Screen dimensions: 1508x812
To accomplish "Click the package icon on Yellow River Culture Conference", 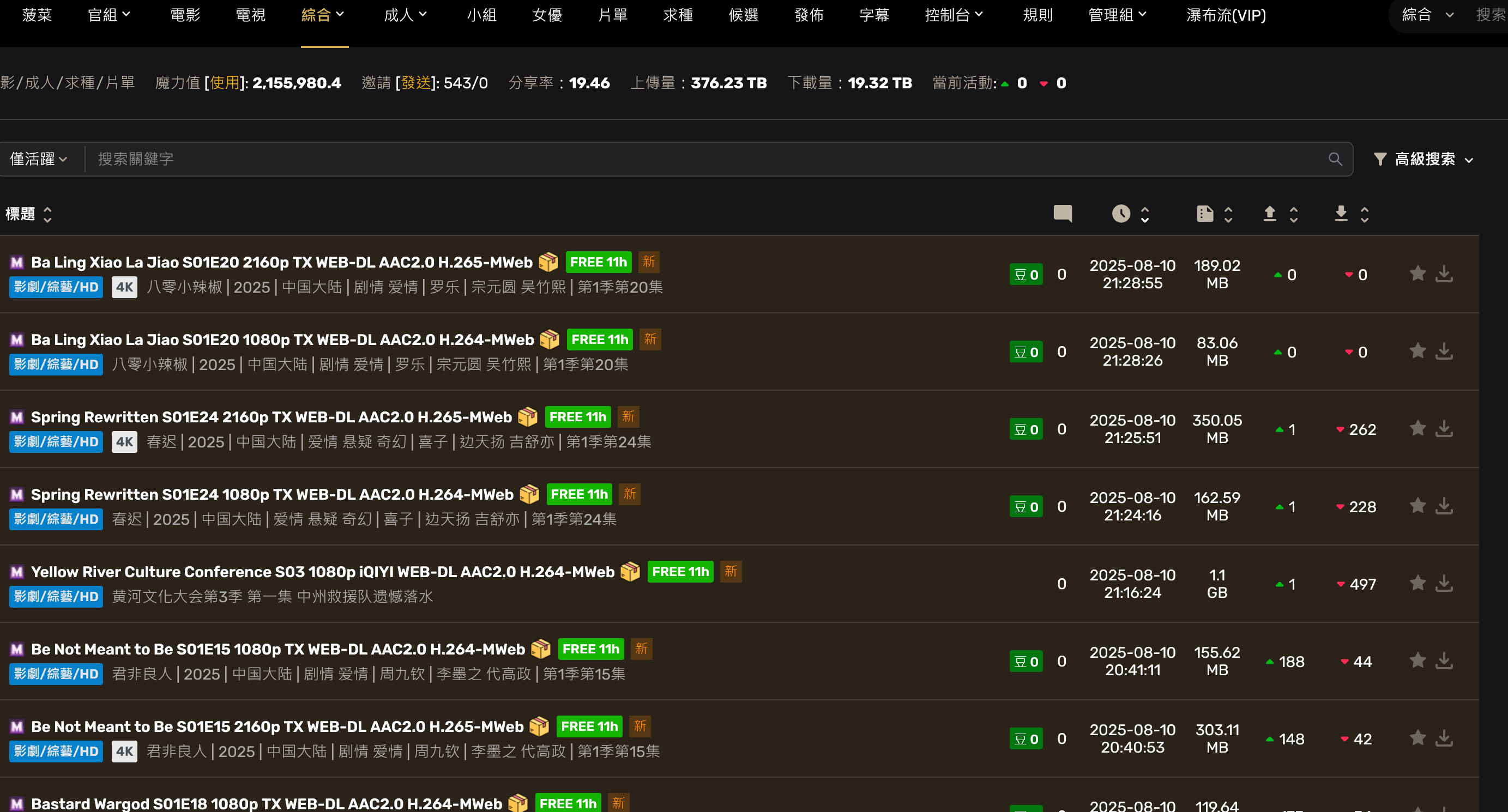I will [x=630, y=572].
